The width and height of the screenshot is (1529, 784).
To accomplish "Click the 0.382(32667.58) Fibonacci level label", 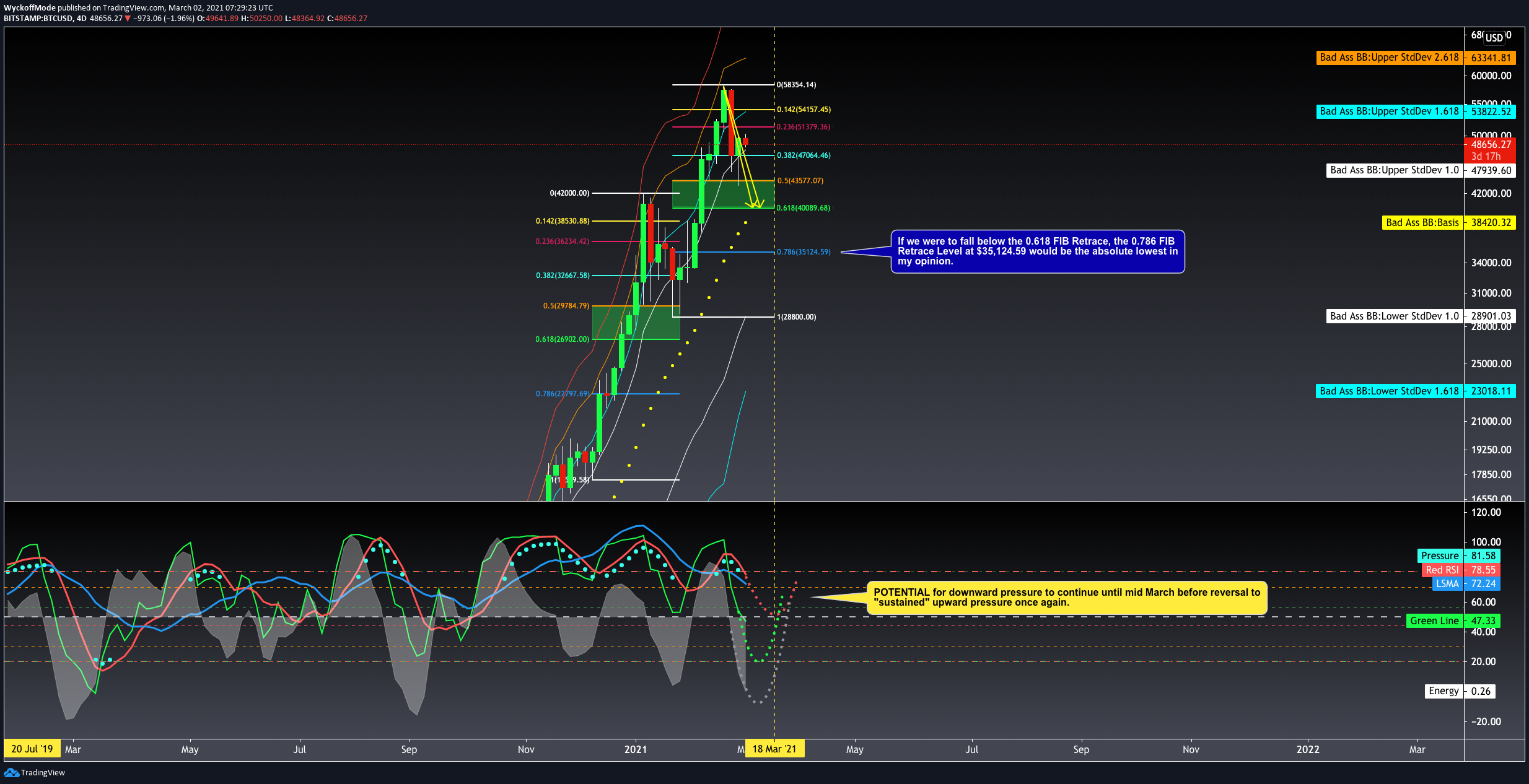I will [563, 276].
